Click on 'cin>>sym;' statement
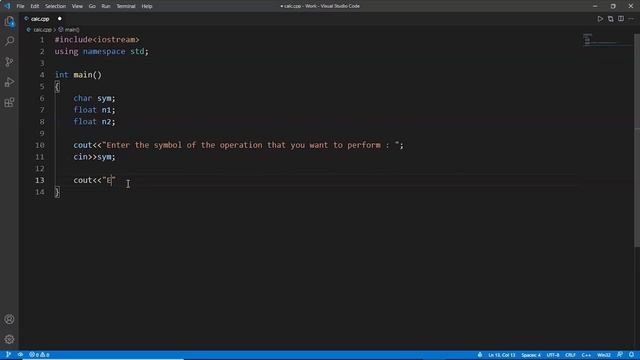The image size is (640, 360). click(x=94, y=157)
